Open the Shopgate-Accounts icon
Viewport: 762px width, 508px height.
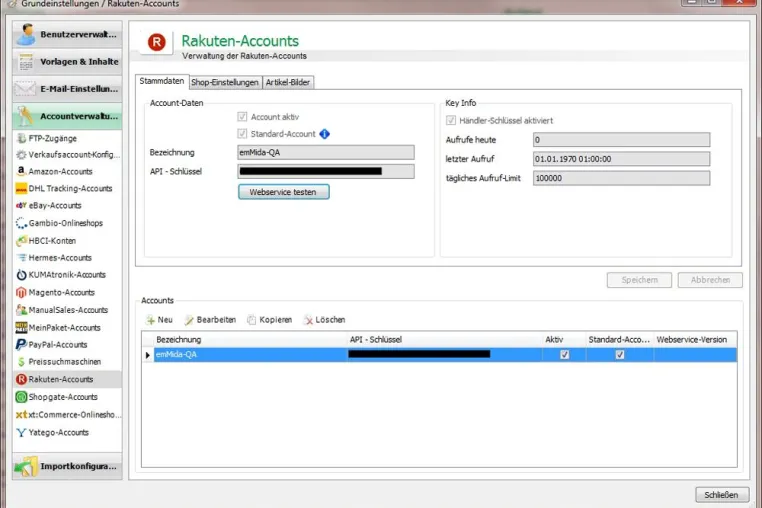pos(21,397)
